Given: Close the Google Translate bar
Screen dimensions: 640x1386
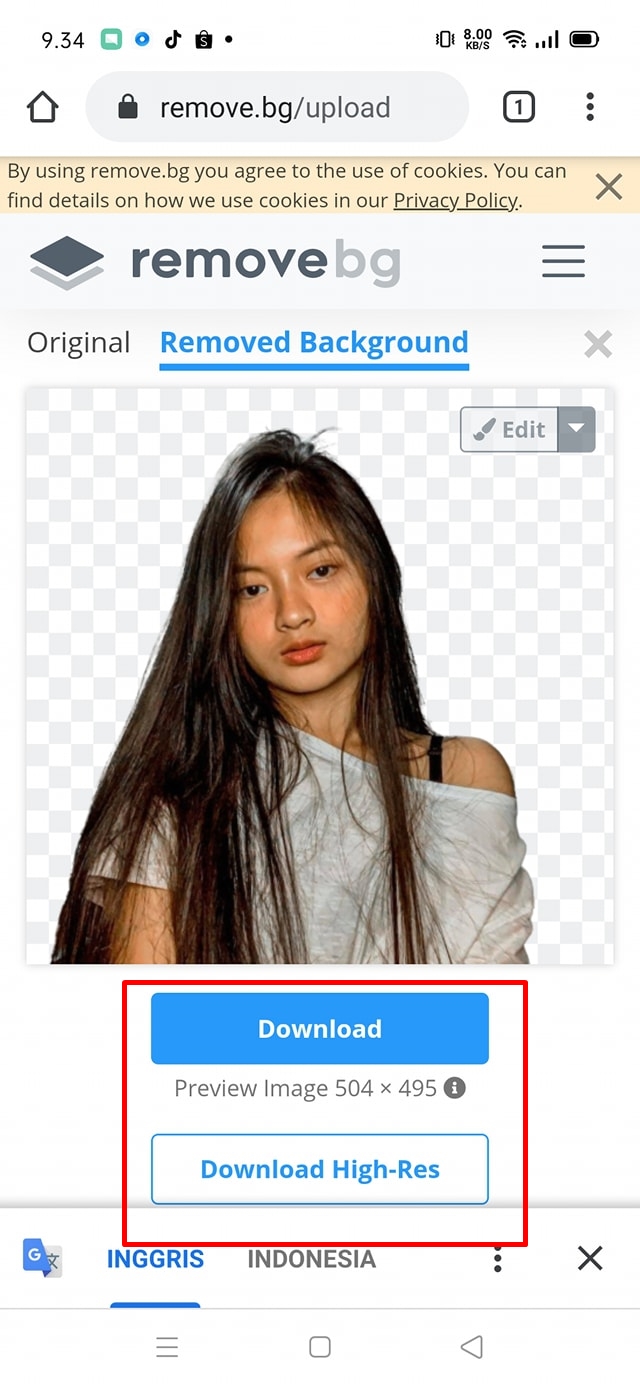Looking at the screenshot, I should [590, 1258].
